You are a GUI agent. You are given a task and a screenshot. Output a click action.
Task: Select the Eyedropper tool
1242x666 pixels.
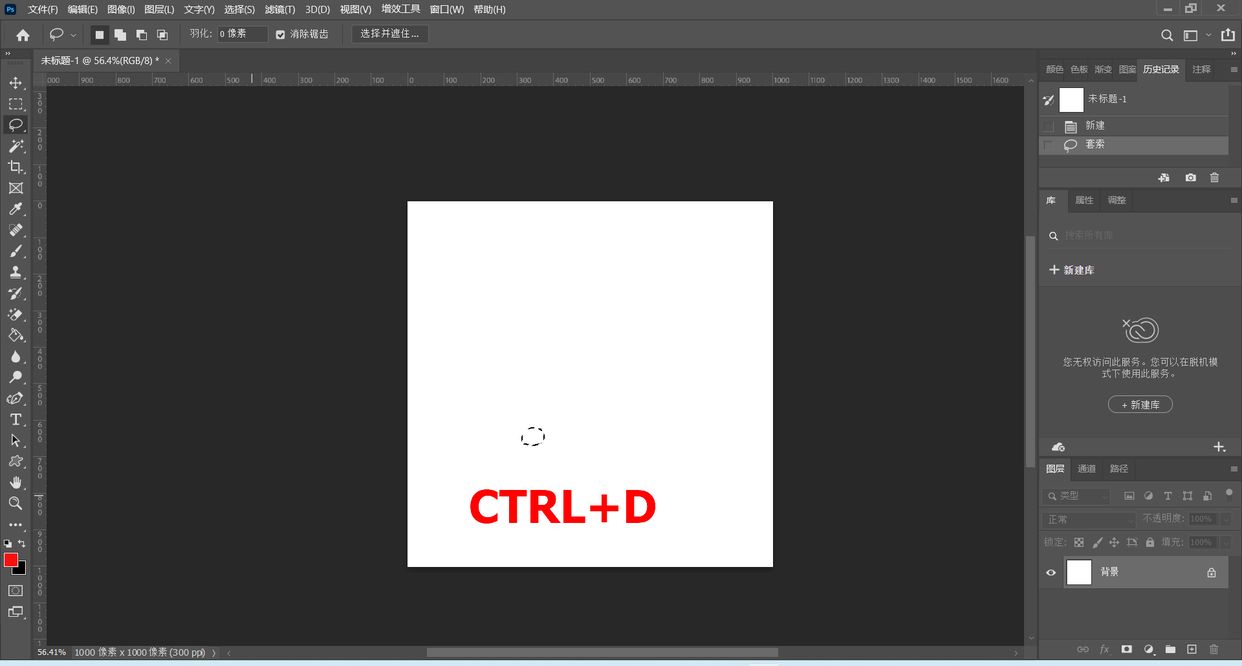pyautogui.click(x=16, y=209)
